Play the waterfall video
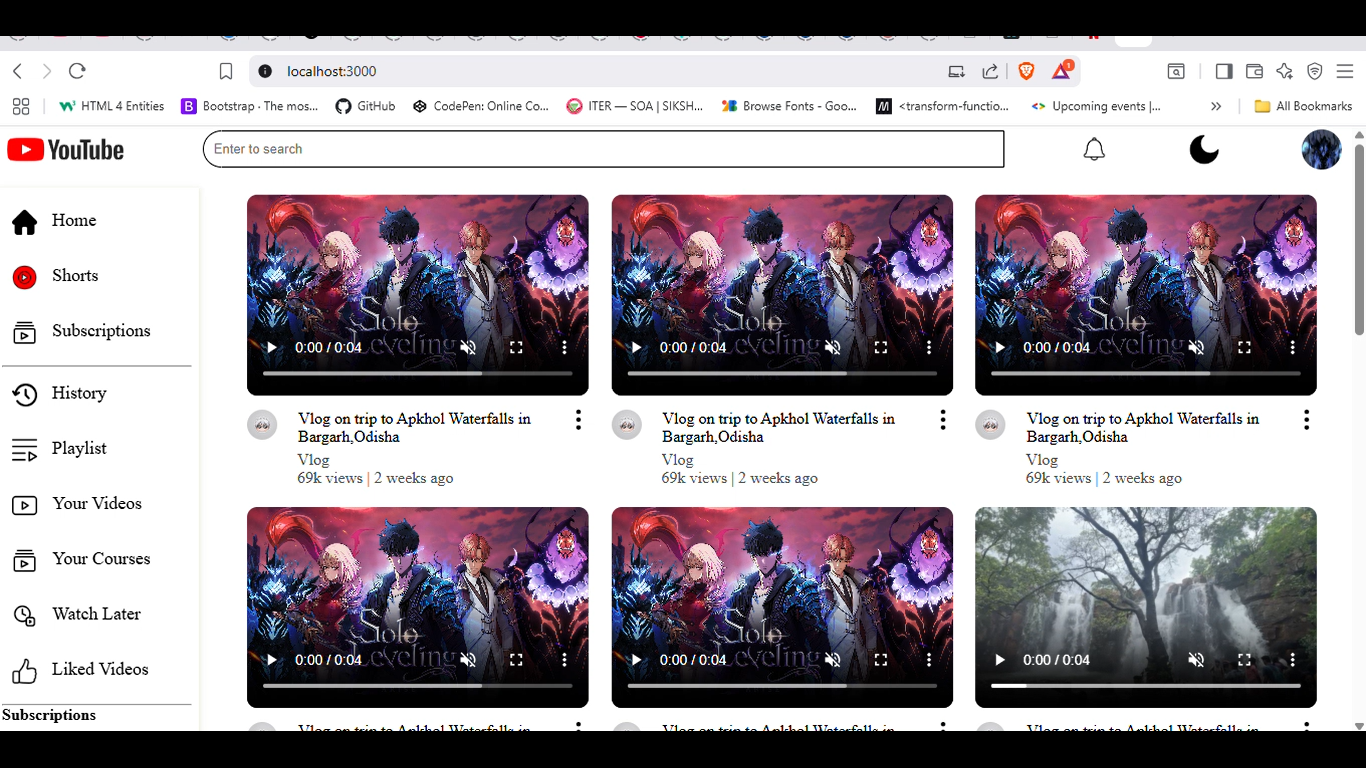 pyautogui.click(x=999, y=660)
